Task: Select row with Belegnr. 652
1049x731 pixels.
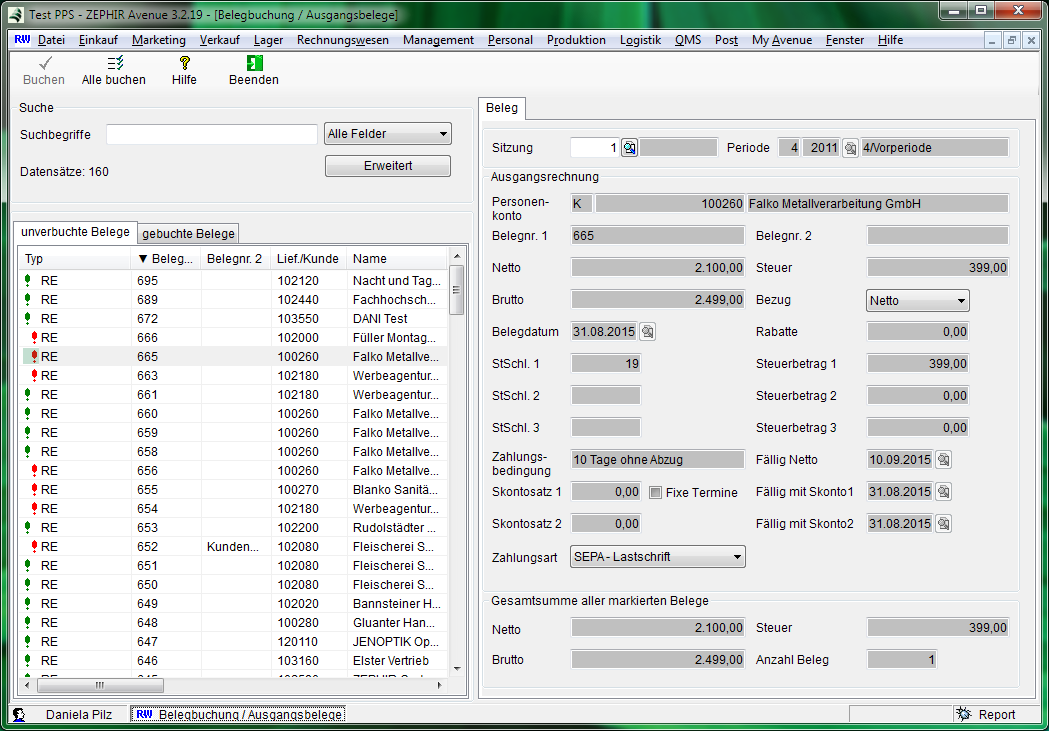Action: click(x=148, y=547)
